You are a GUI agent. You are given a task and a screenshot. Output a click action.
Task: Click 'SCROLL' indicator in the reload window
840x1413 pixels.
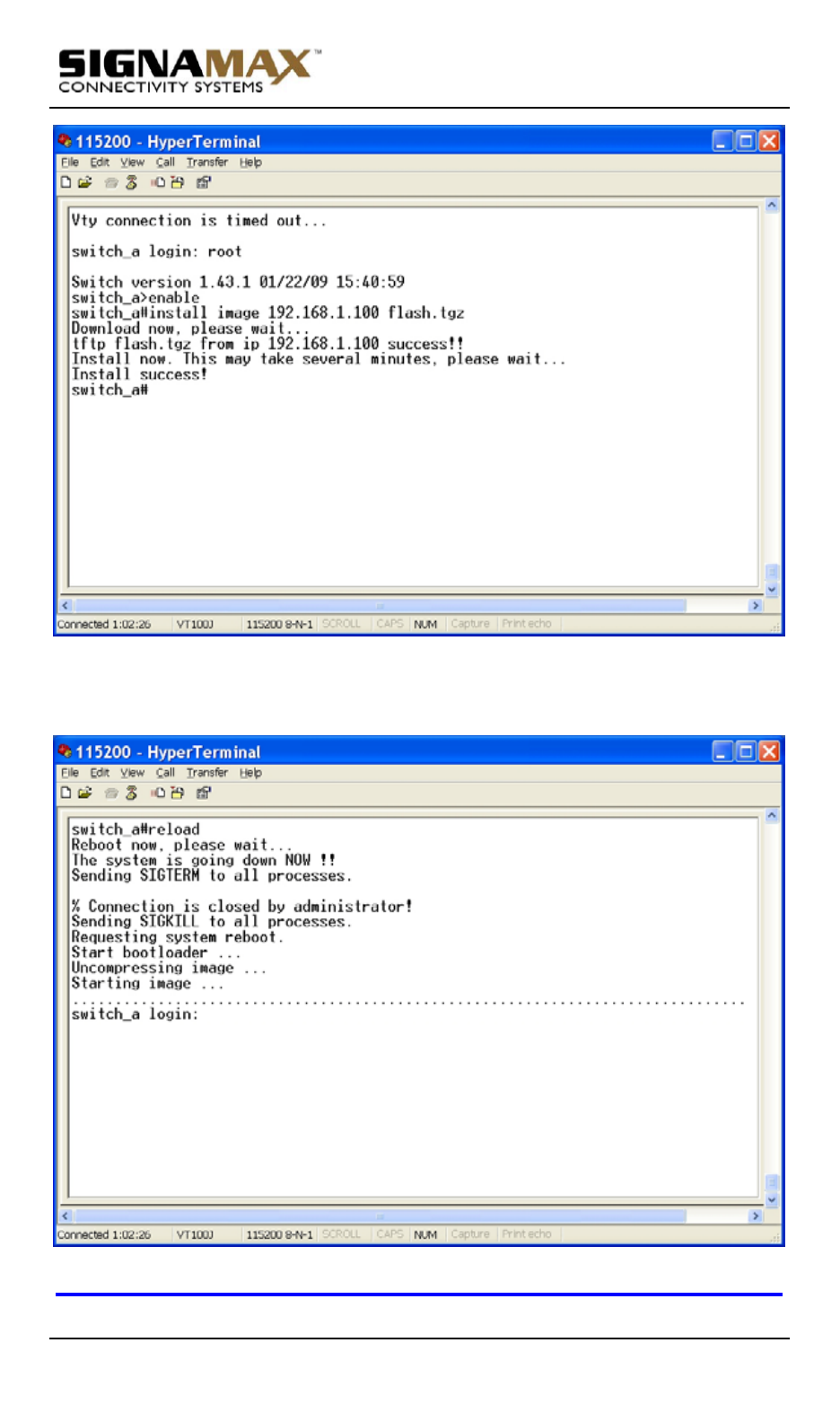click(341, 1235)
